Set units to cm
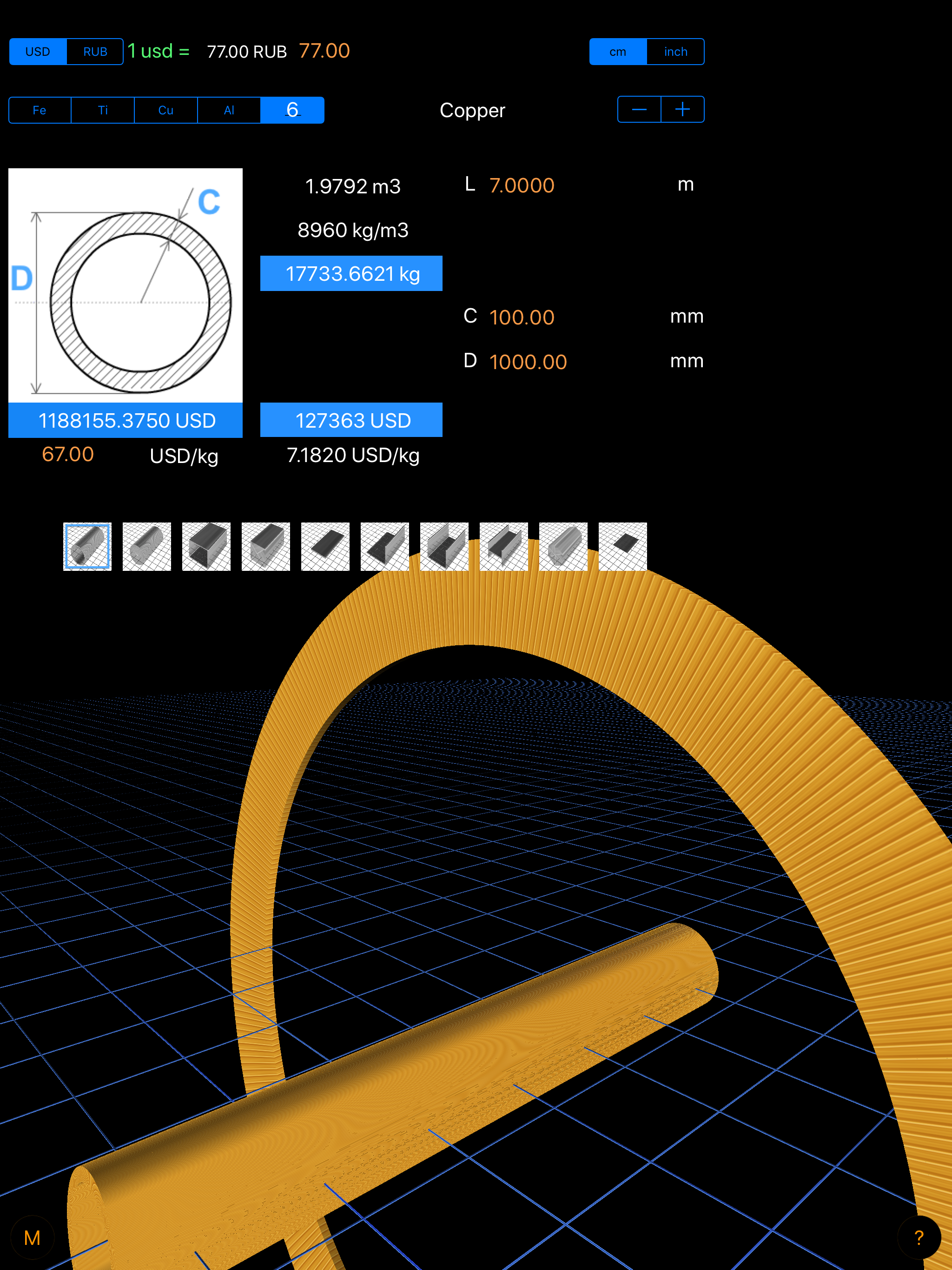This screenshot has height=1270, width=952. [618, 52]
